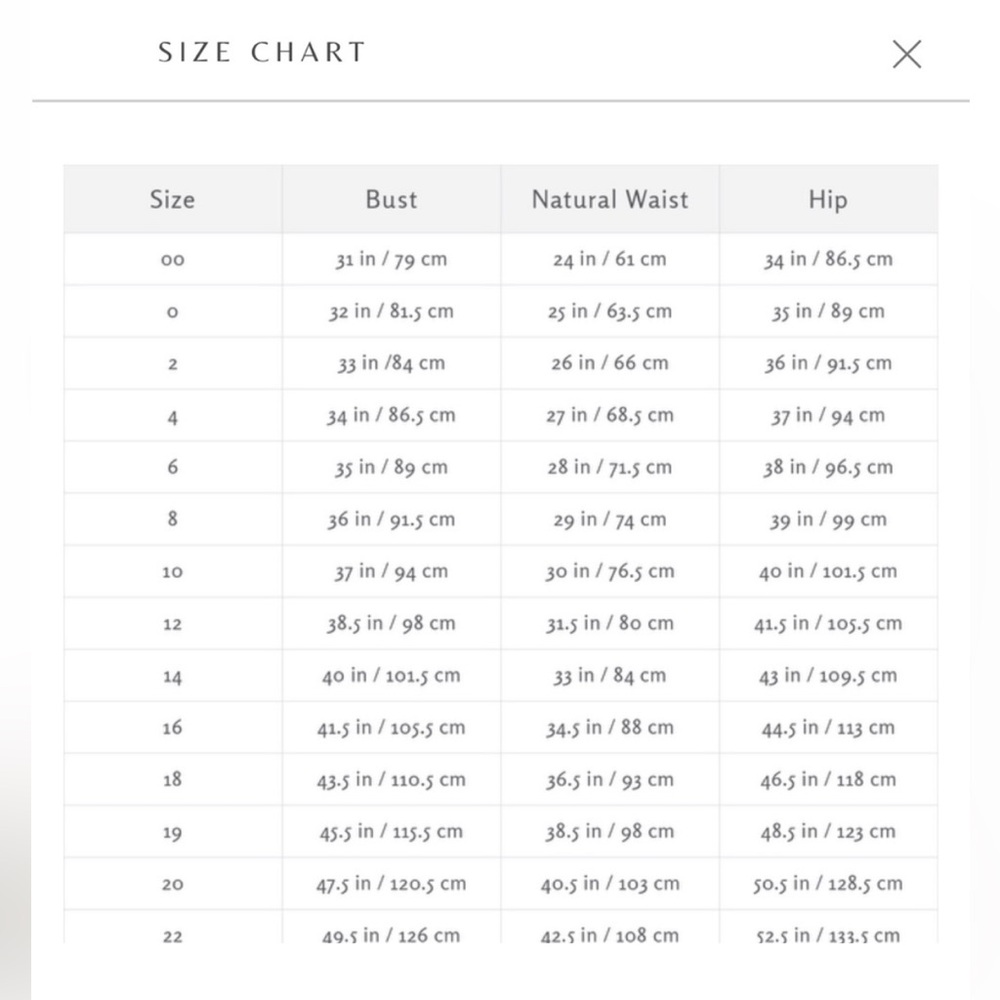Click size 12 bust 38.5 in / 98 cm
The height and width of the screenshot is (1000, 1000).
point(391,624)
